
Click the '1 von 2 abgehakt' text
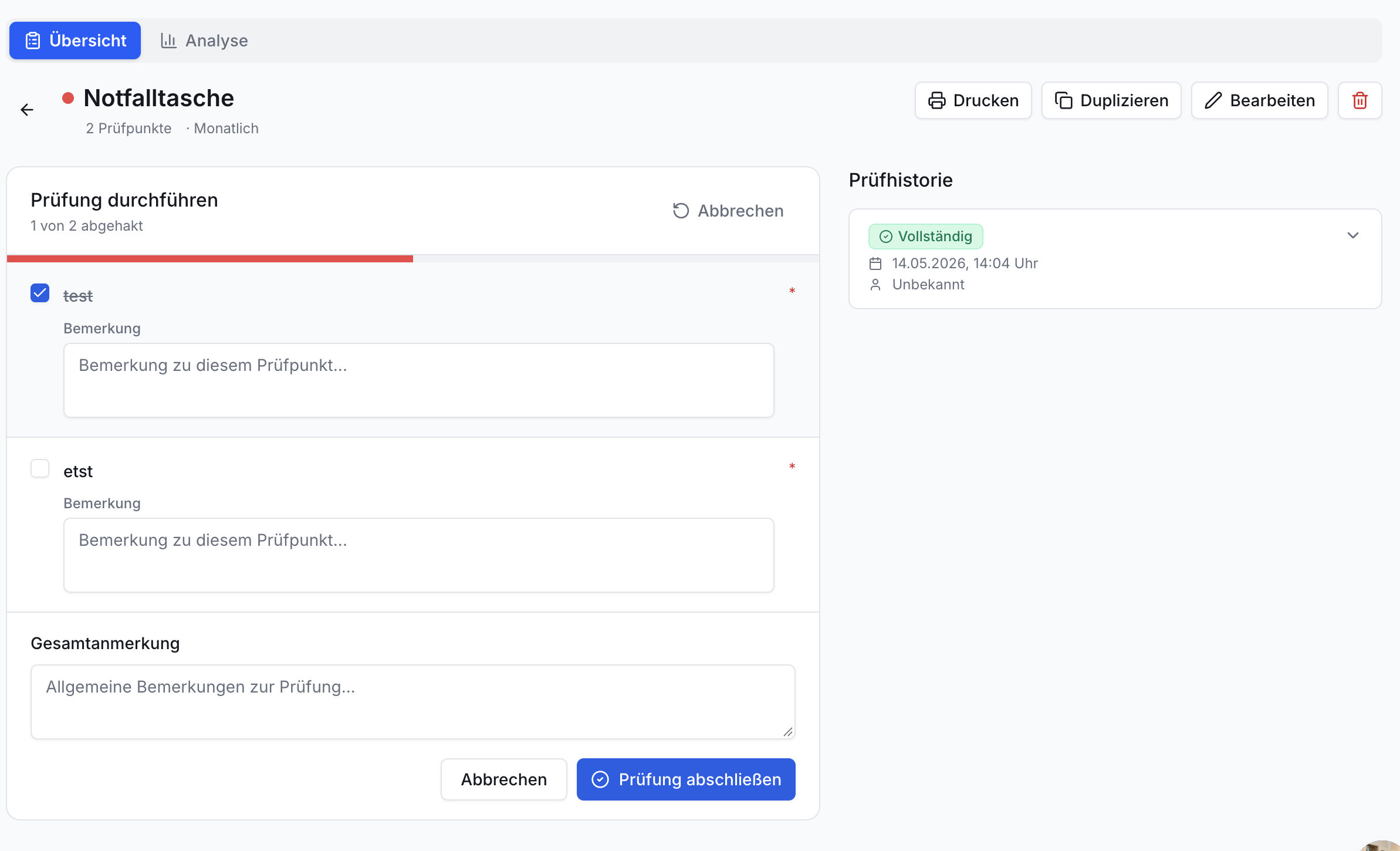click(x=86, y=226)
